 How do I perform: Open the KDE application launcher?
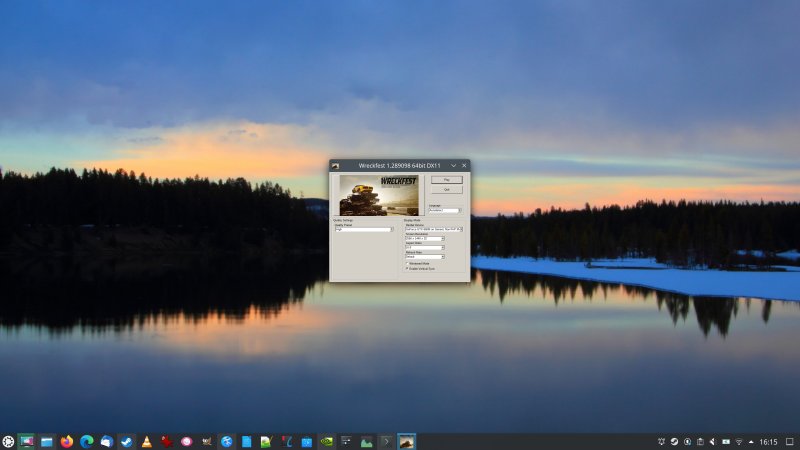pyautogui.click(x=8, y=441)
